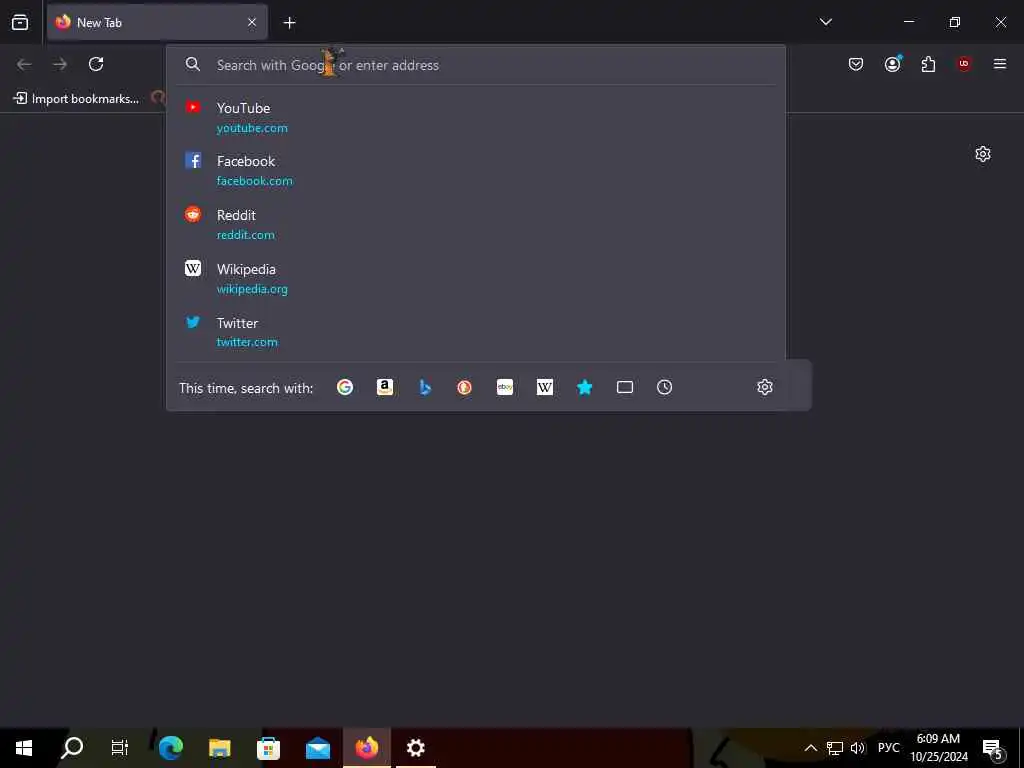Open a new tab with the plus button
This screenshot has height=768, width=1024.
coord(289,23)
